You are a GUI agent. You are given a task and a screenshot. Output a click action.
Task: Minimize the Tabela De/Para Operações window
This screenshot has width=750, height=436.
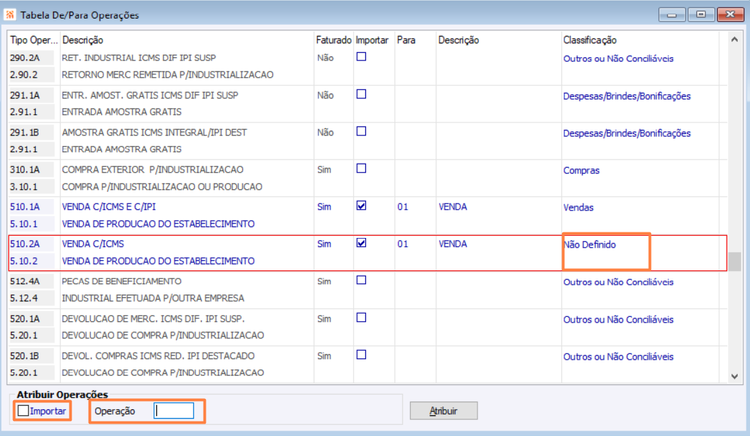pos(672,14)
